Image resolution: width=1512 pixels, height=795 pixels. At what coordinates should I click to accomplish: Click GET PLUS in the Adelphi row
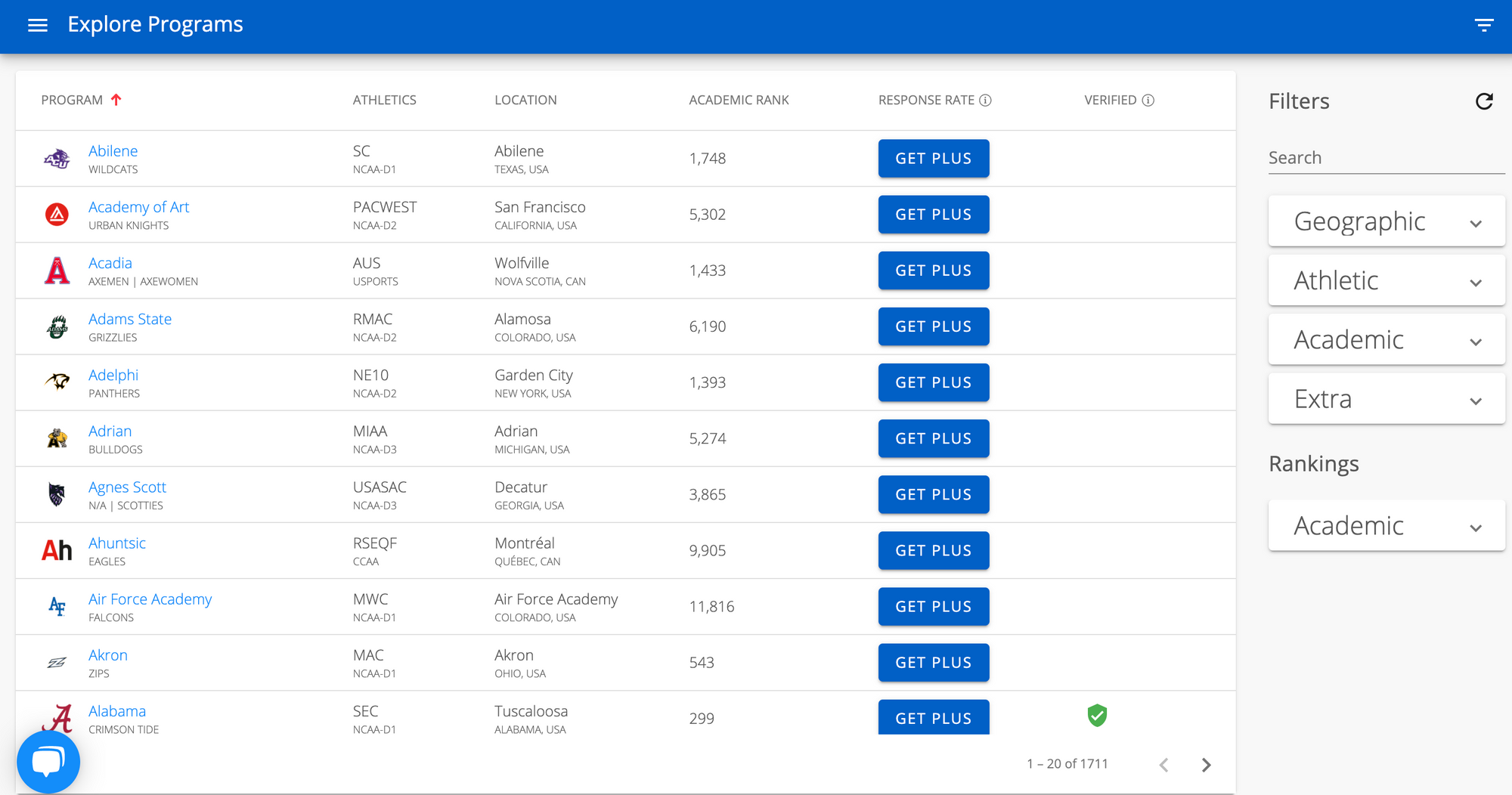coord(934,382)
